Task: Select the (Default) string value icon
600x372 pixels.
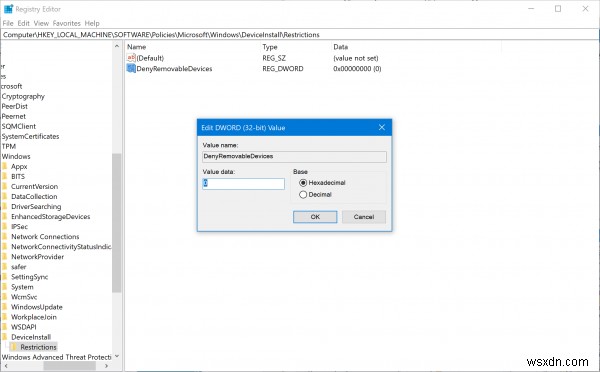Action: tap(131, 58)
